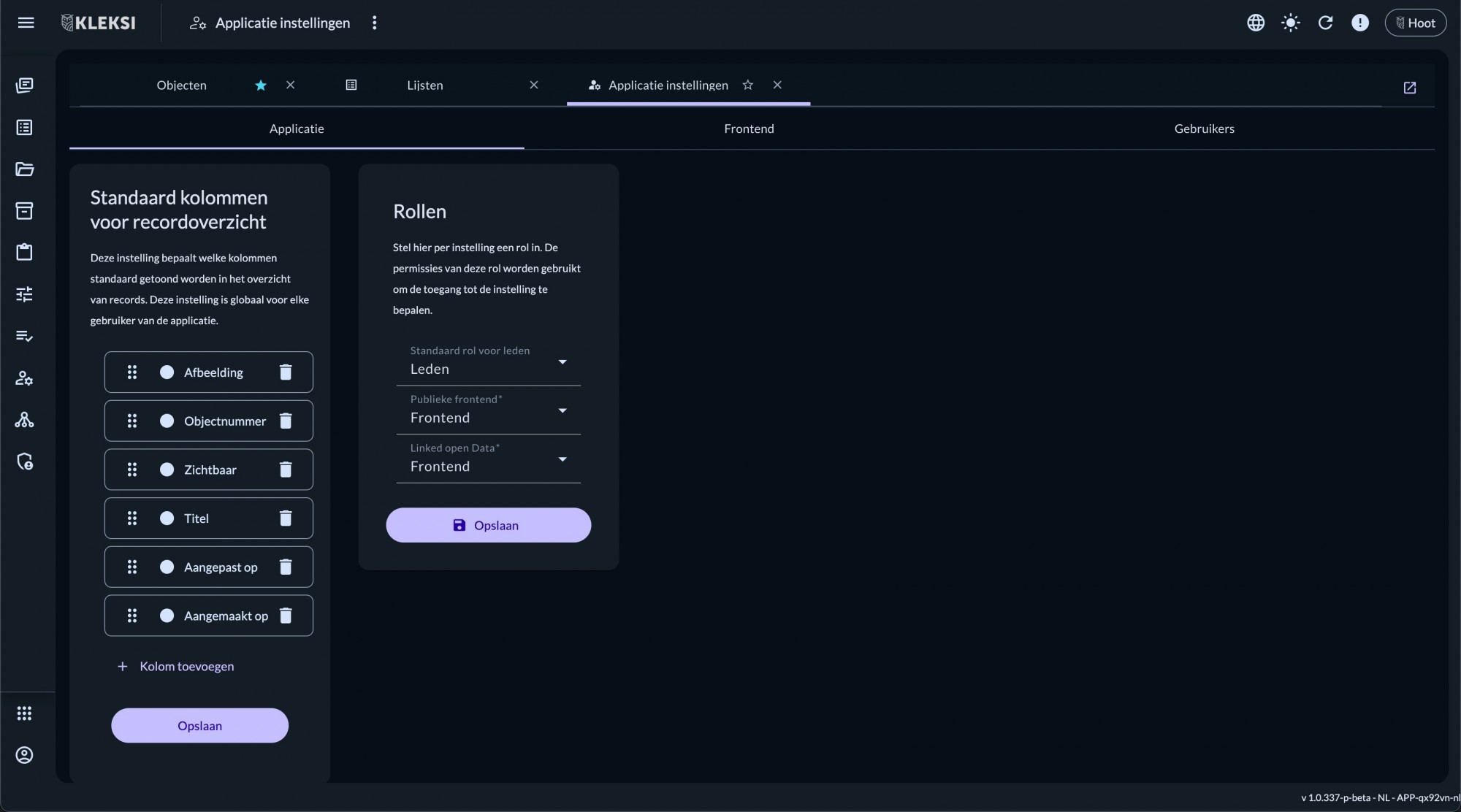Open the alert notifications icon
Viewport: 1461px width, 812px height.
1360,23
